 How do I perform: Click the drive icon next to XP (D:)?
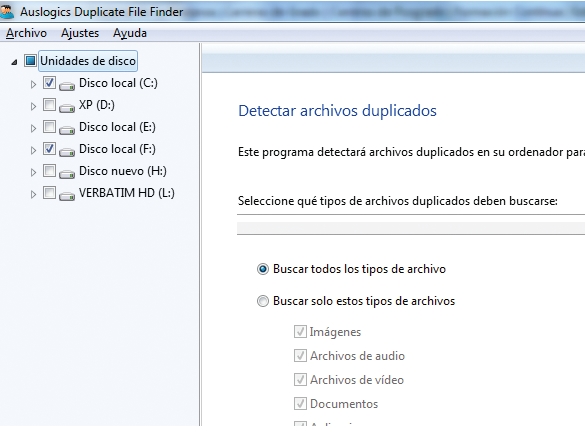point(67,108)
